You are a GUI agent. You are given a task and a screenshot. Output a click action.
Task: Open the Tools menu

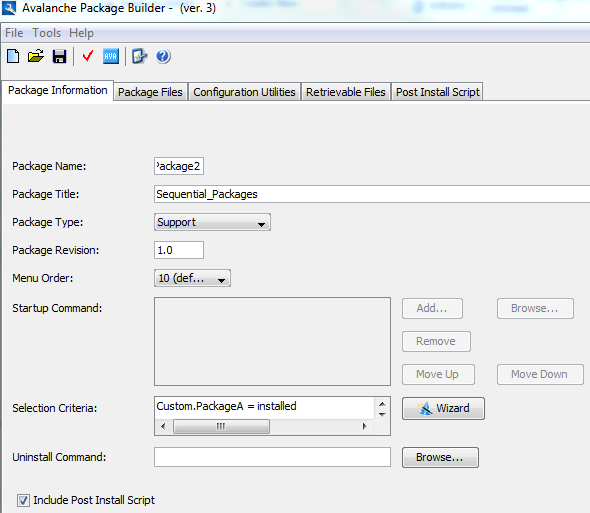[x=46, y=33]
